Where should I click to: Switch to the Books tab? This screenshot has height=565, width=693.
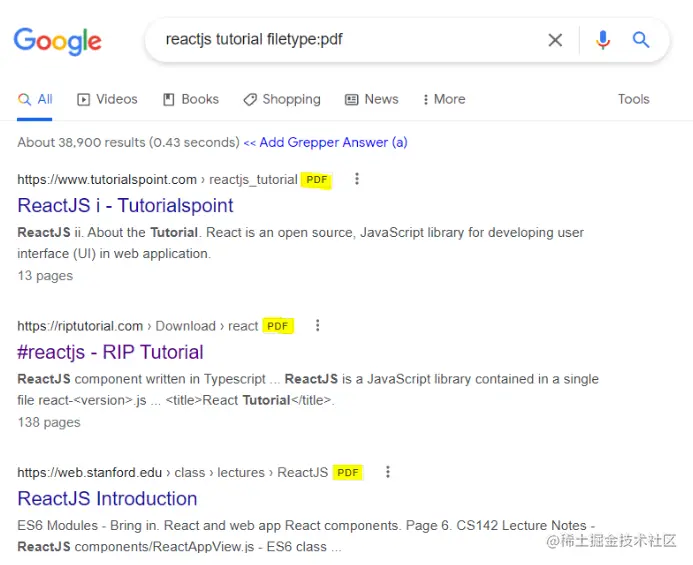[191, 99]
